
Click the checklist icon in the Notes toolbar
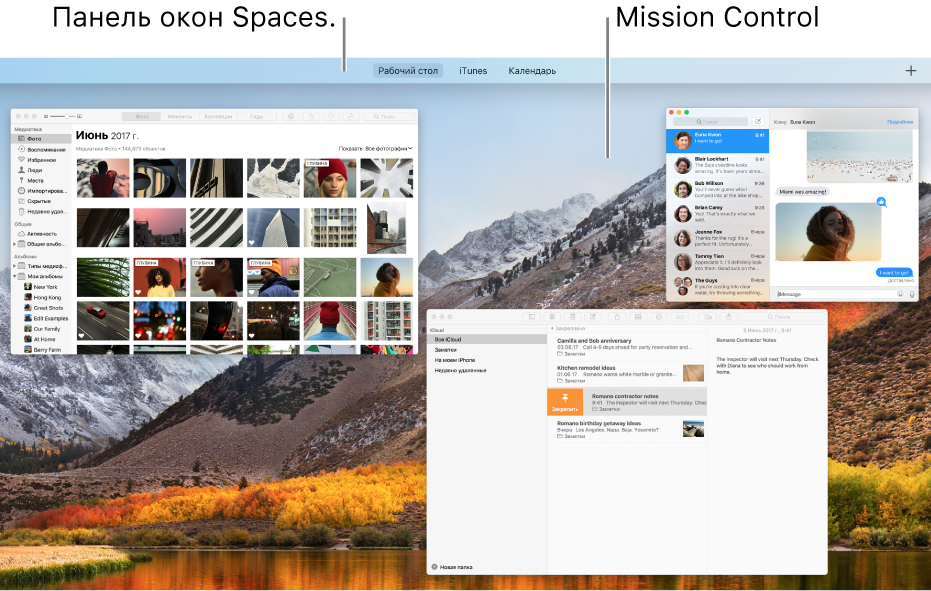click(658, 317)
